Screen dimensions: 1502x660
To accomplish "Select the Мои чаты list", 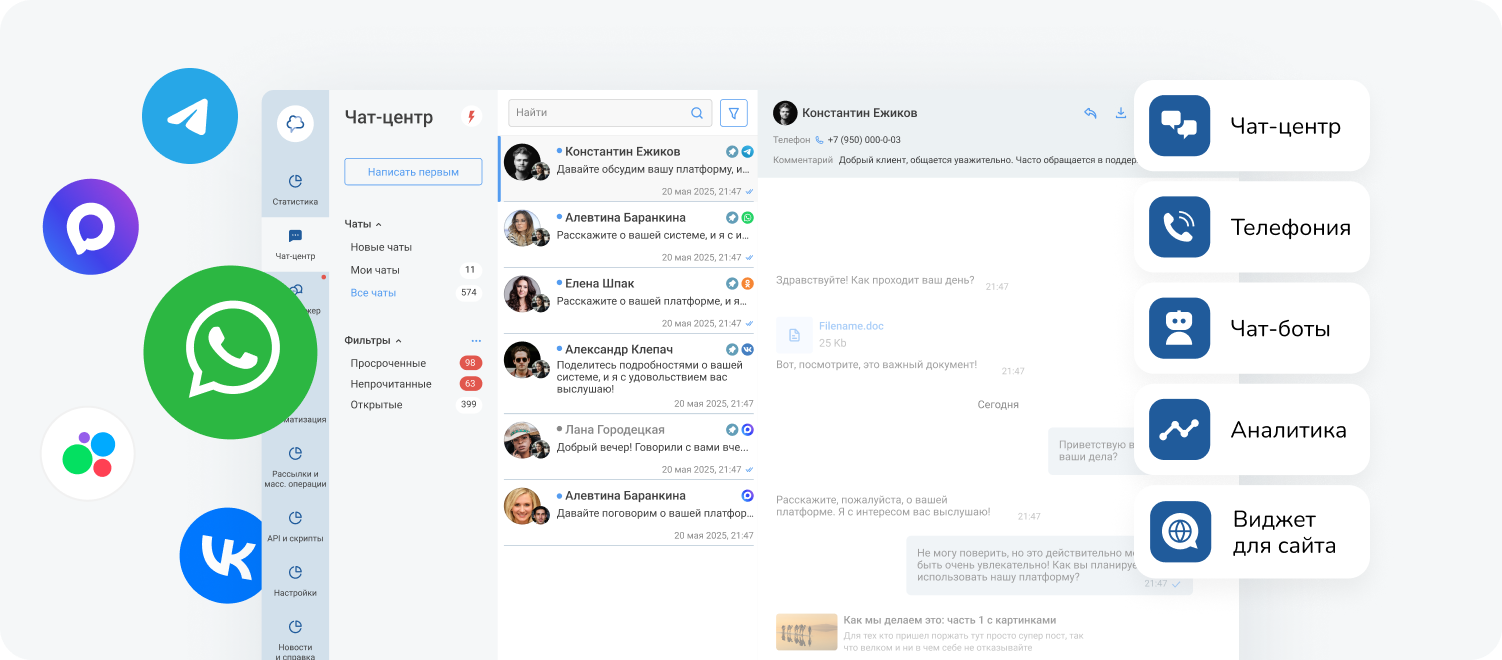I will [x=375, y=270].
